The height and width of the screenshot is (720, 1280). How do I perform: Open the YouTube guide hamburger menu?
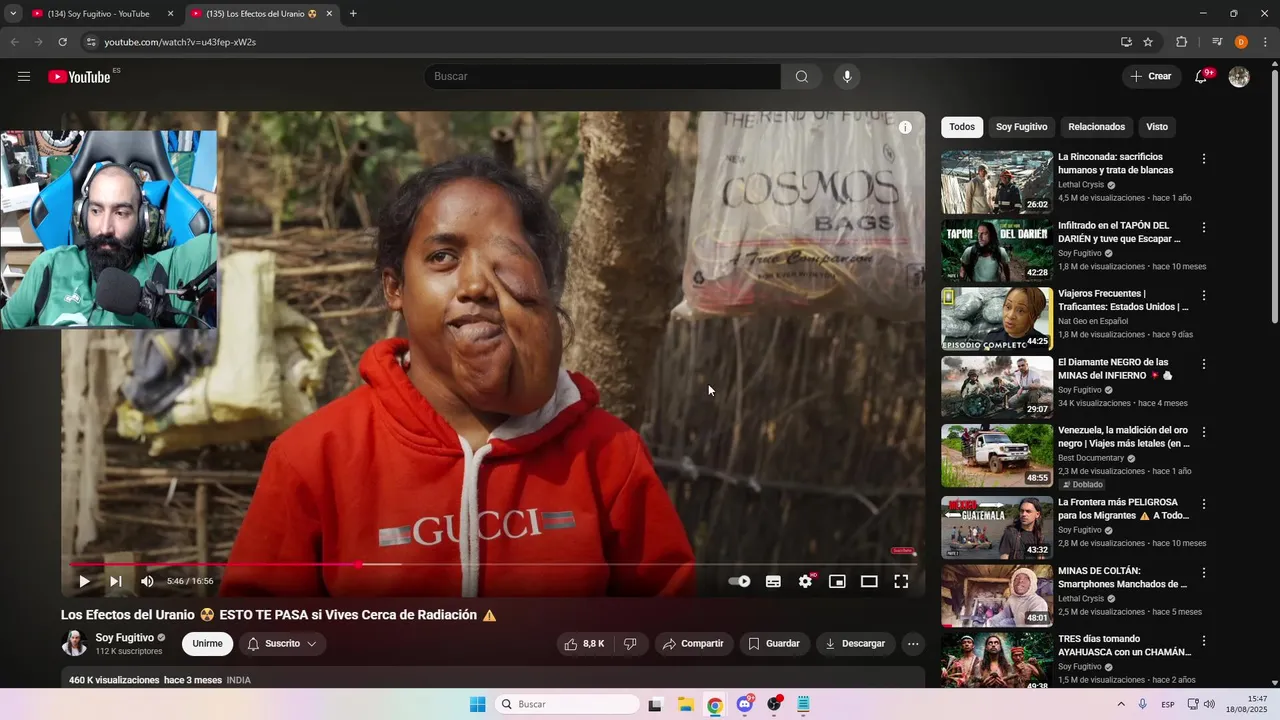pyautogui.click(x=24, y=77)
